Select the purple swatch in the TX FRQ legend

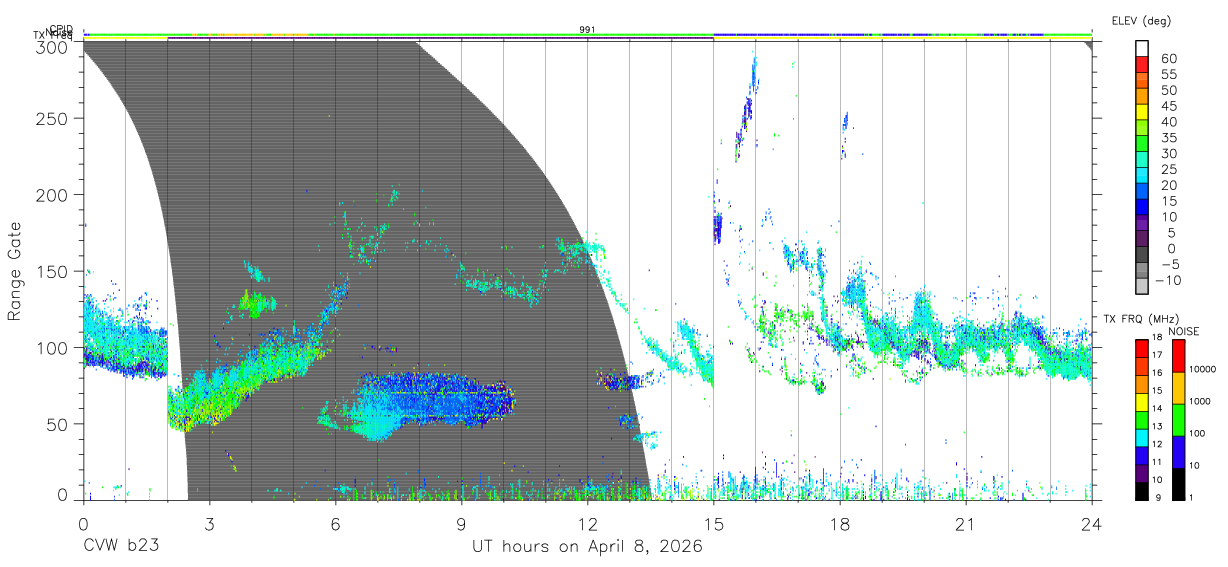(1142, 471)
